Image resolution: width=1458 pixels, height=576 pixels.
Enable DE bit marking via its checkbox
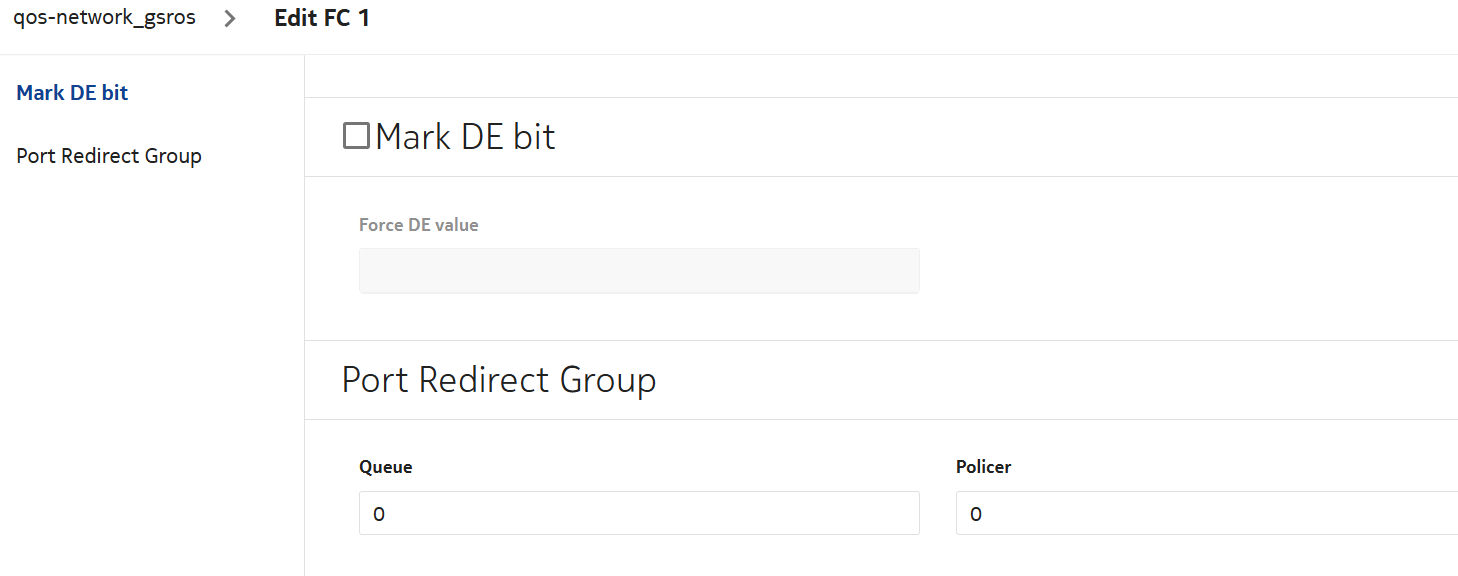[x=356, y=136]
